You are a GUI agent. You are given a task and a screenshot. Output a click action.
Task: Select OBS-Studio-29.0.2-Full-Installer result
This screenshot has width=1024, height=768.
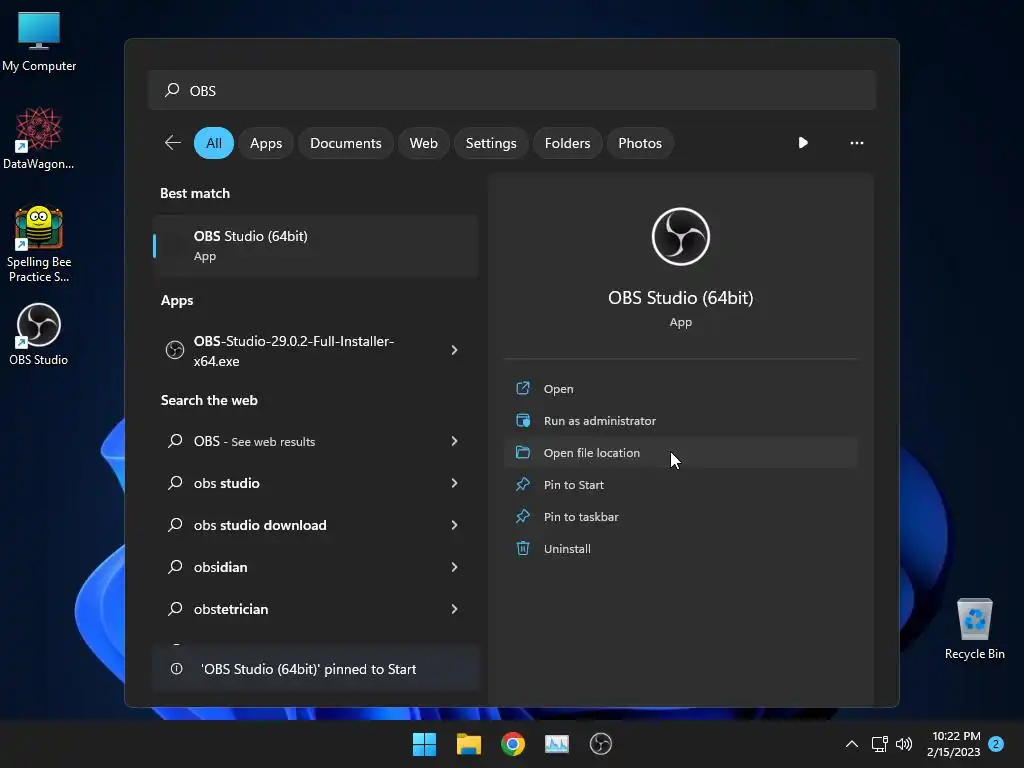coord(316,351)
